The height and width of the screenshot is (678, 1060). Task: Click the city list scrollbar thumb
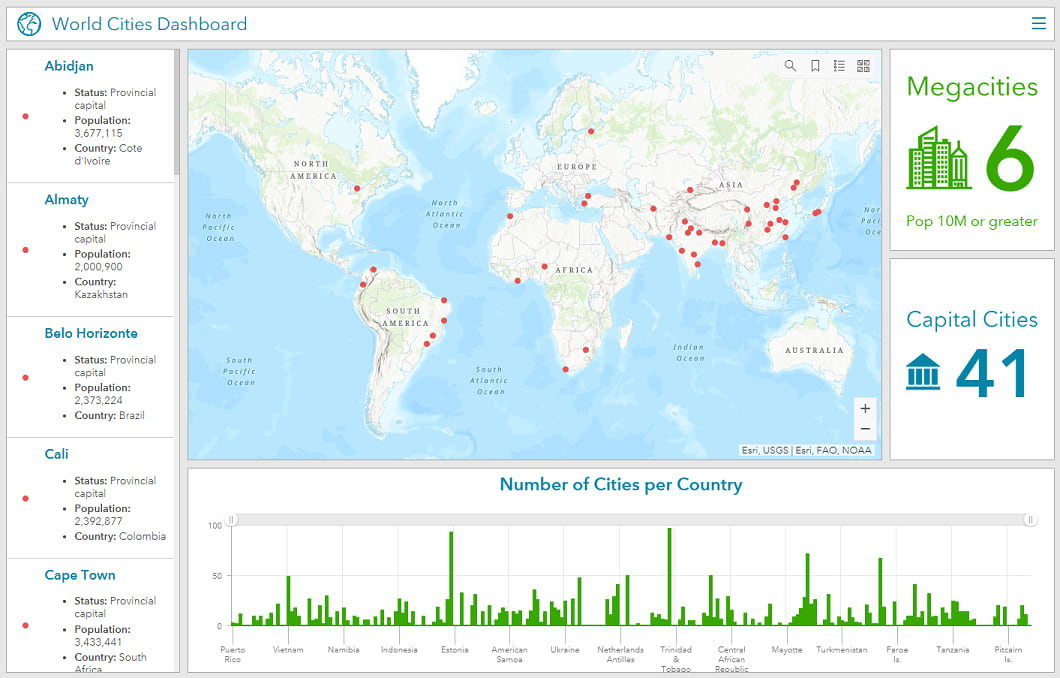coord(176,112)
